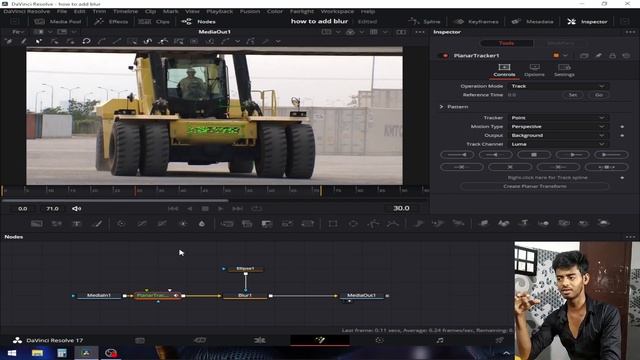Image resolution: width=640 pixels, height=360 pixels.
Task: Open the Color page from the bottom bar
Action: [x=380, y=340]
